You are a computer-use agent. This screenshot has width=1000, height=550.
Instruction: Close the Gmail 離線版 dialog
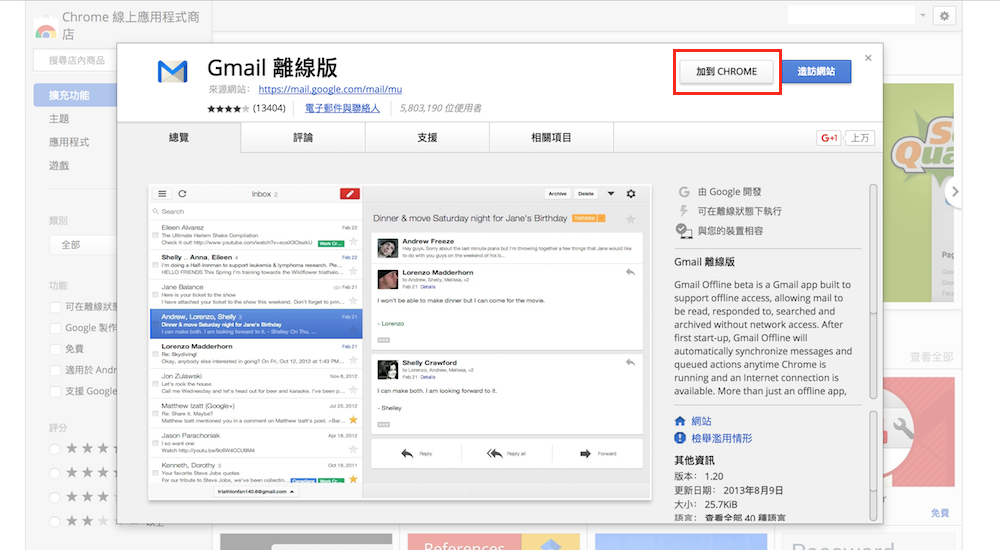[x=868, y=58]
